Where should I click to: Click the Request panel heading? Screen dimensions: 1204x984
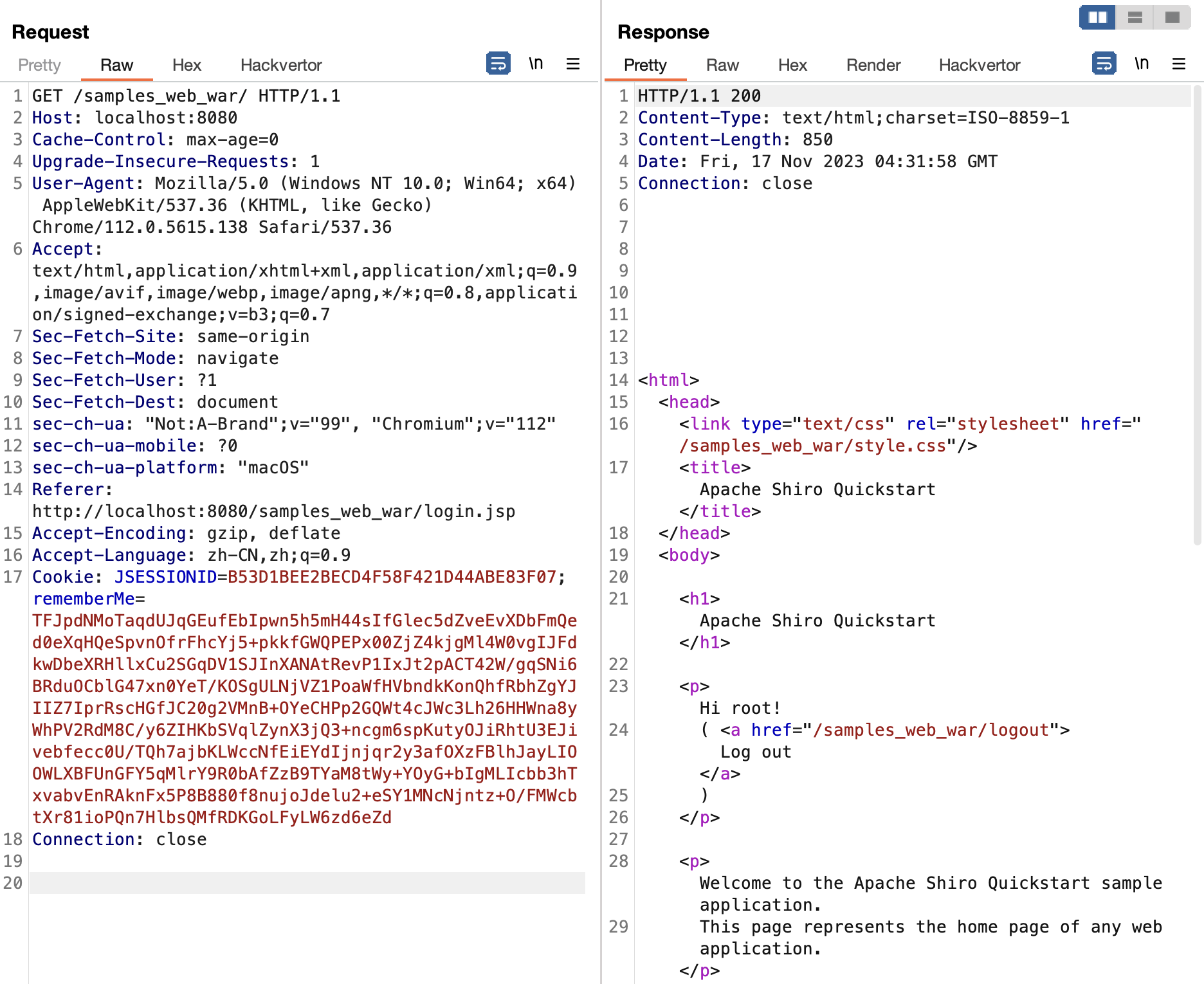[50, 32]
